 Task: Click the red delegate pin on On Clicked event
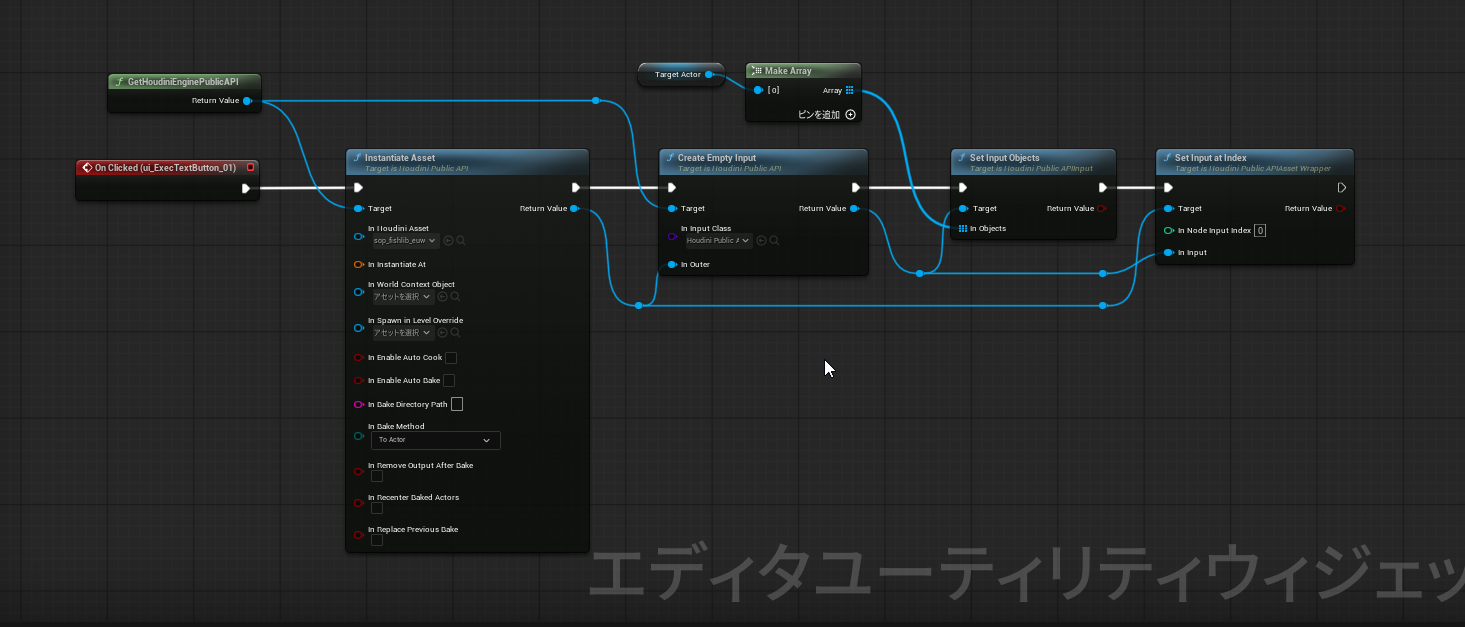pyautogui.click(x=250, y=168)
